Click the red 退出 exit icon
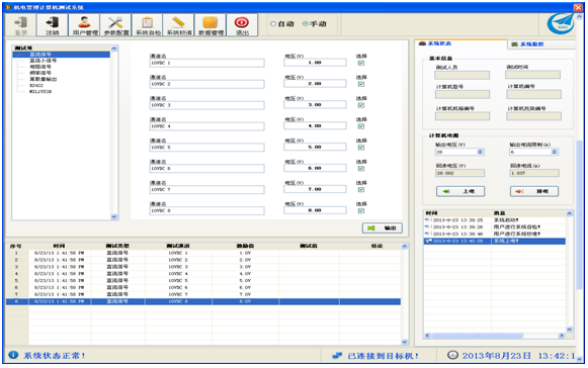Image resolution: width=588 pixels, height=368 pixels. (x=242, y=25)
